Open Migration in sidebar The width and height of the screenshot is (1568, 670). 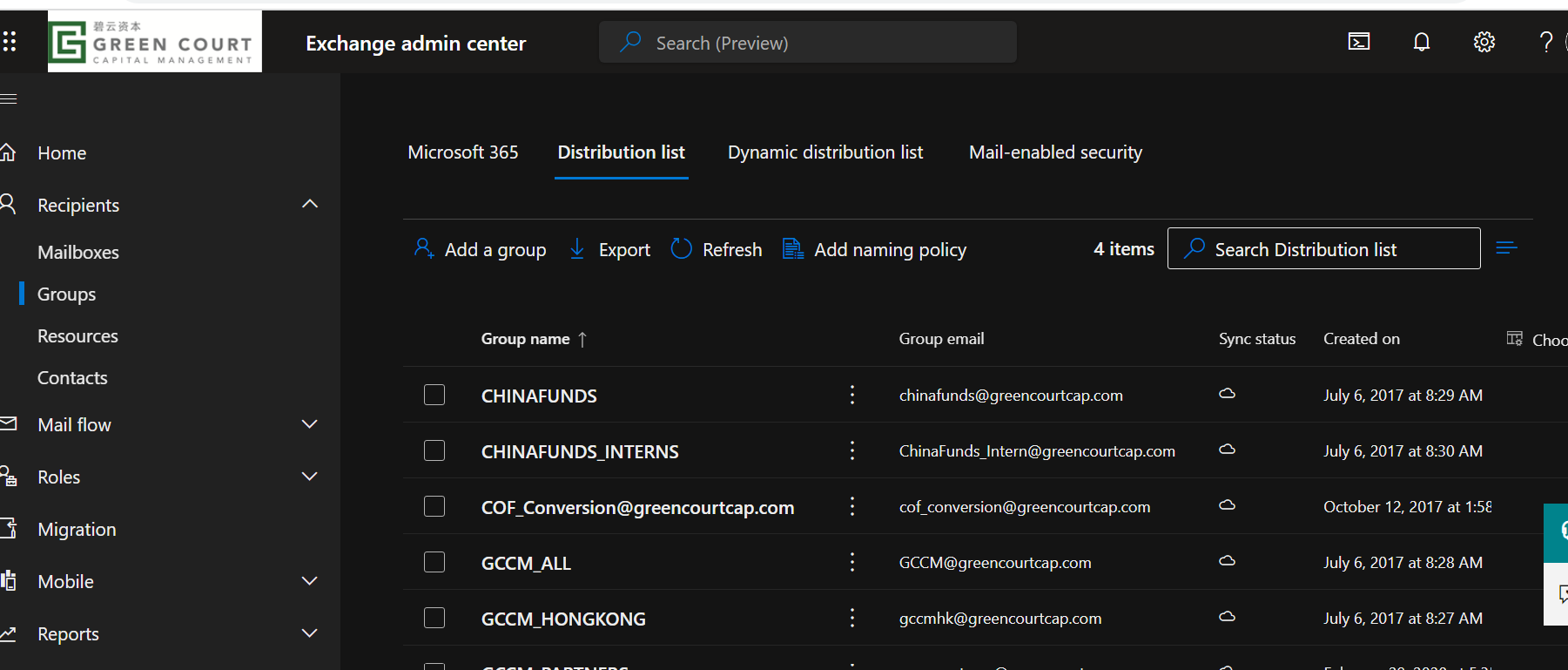77,530
